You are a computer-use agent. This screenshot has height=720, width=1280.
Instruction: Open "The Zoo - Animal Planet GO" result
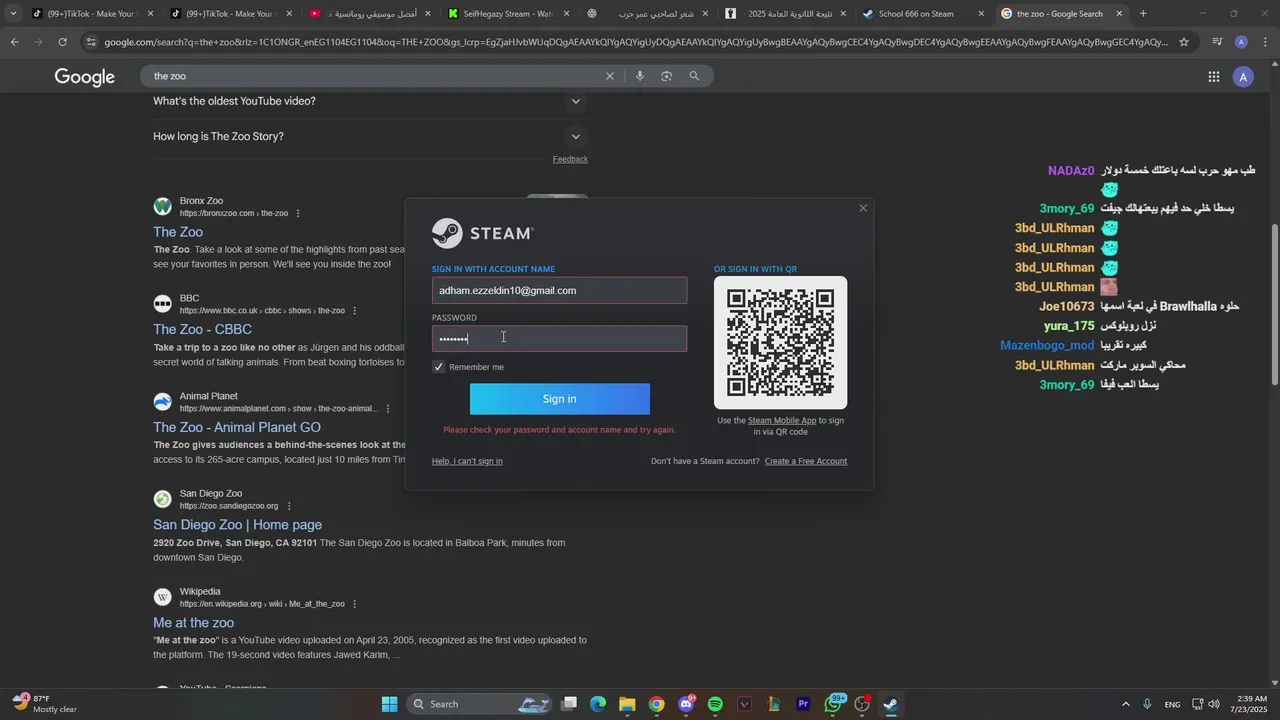pyautogui.click(x=237, y=427)
